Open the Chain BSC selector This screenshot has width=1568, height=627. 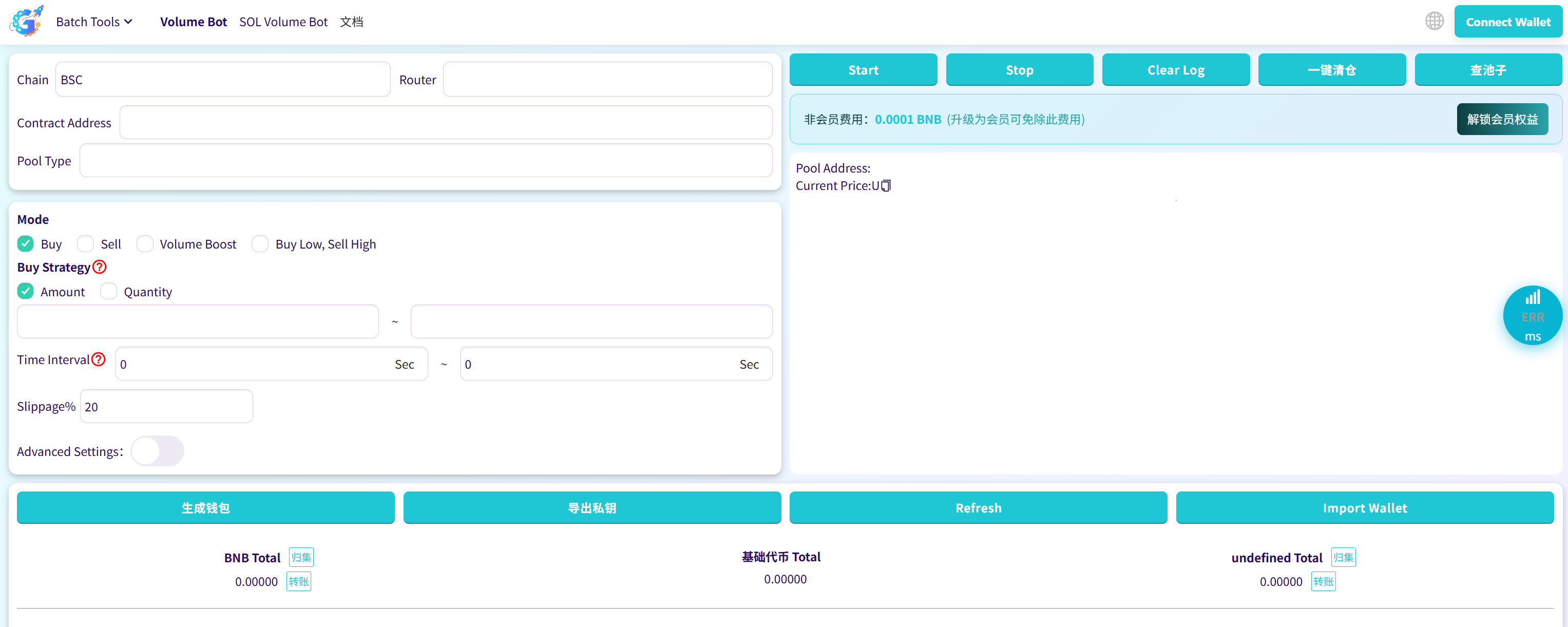click(x=222, y=80)
